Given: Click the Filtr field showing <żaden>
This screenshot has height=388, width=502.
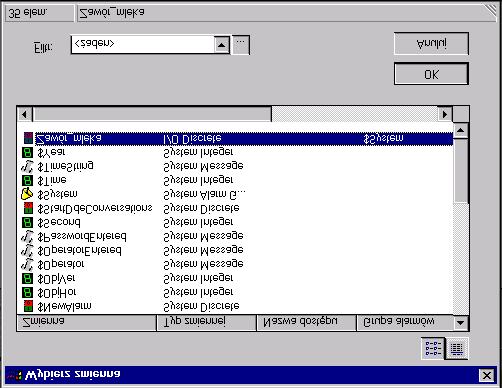Looking at the screenshot, I should point(143,45).
